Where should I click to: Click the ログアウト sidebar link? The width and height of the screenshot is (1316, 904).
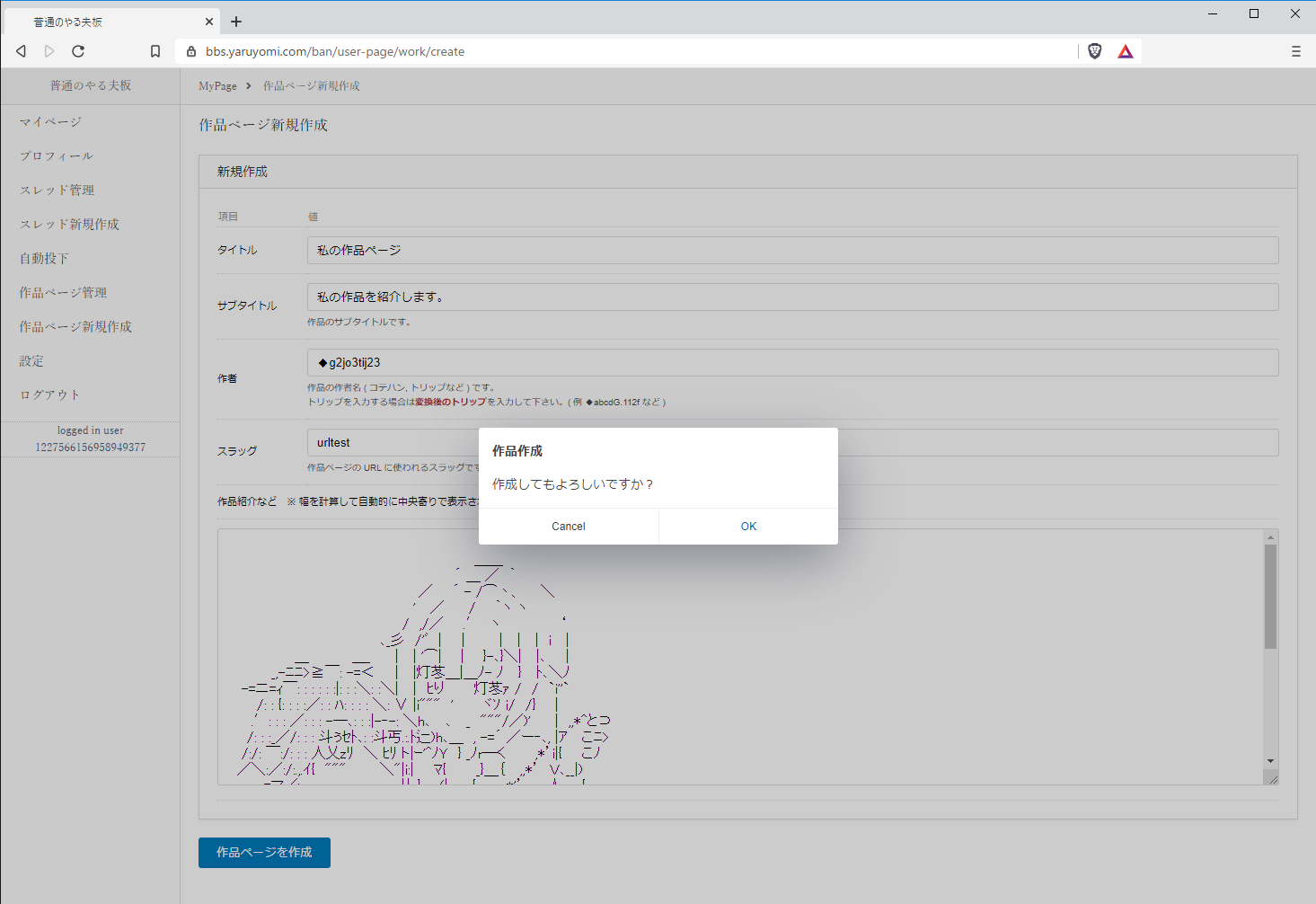click(x=50, y=395)
